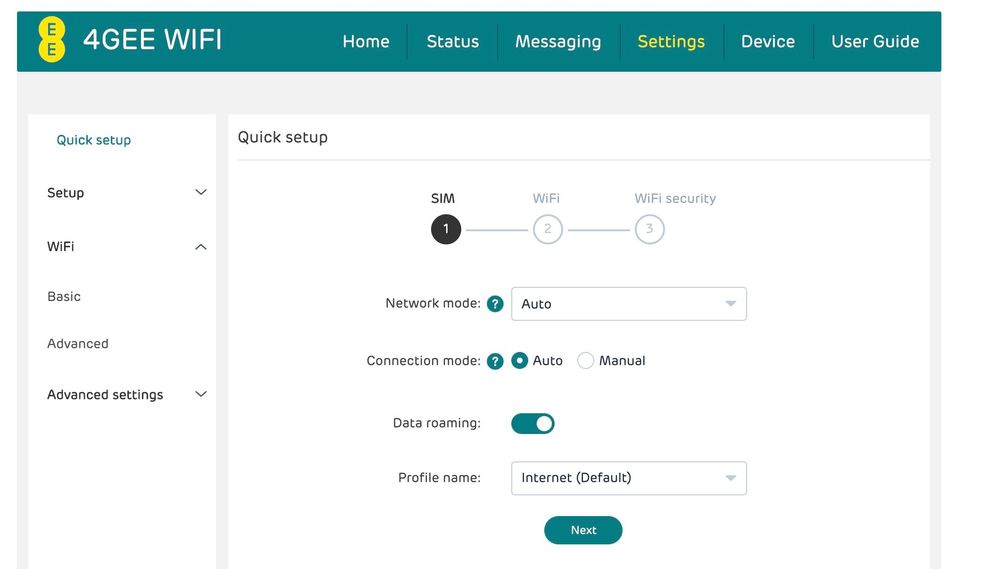Go to the Messaging tab

[558, 42]
